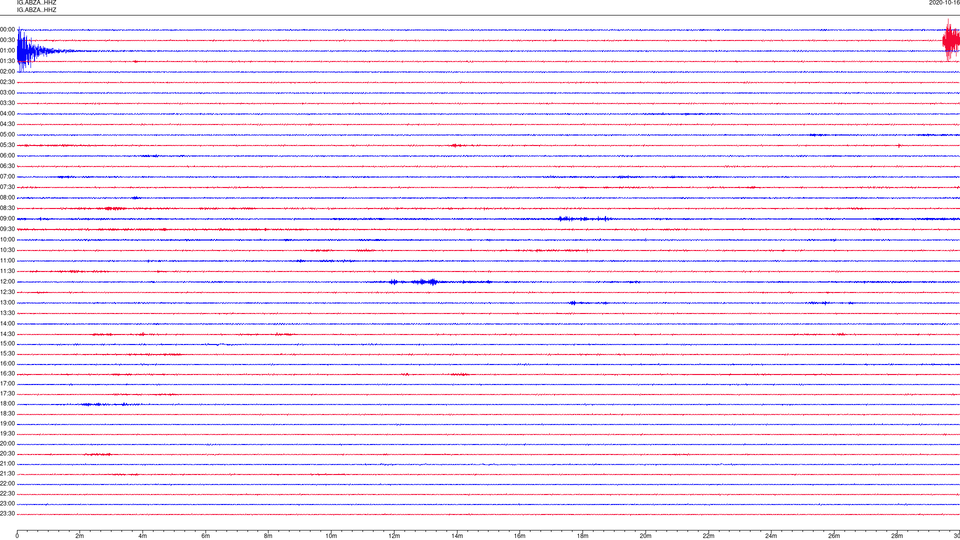Select the 04:00 row label

pyautogui.click(x=7, y=114)
